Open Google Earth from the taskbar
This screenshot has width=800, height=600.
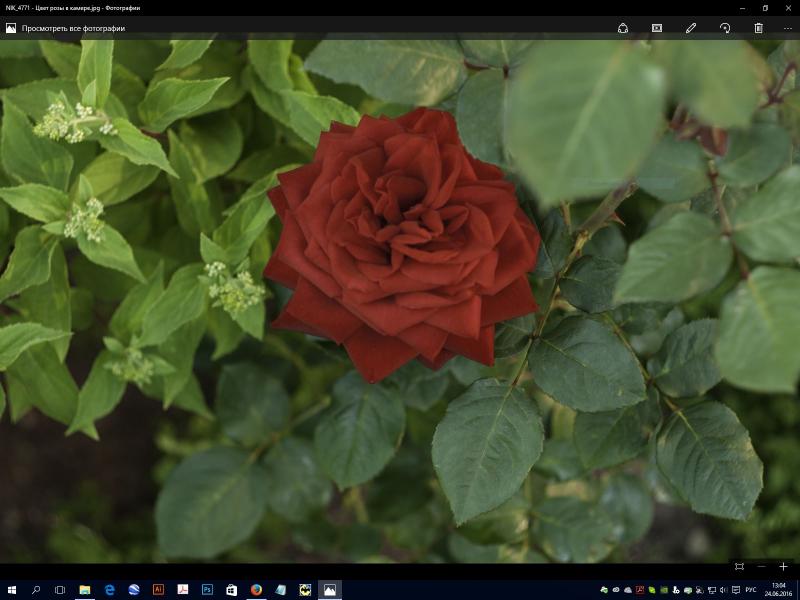pos(134,590)
